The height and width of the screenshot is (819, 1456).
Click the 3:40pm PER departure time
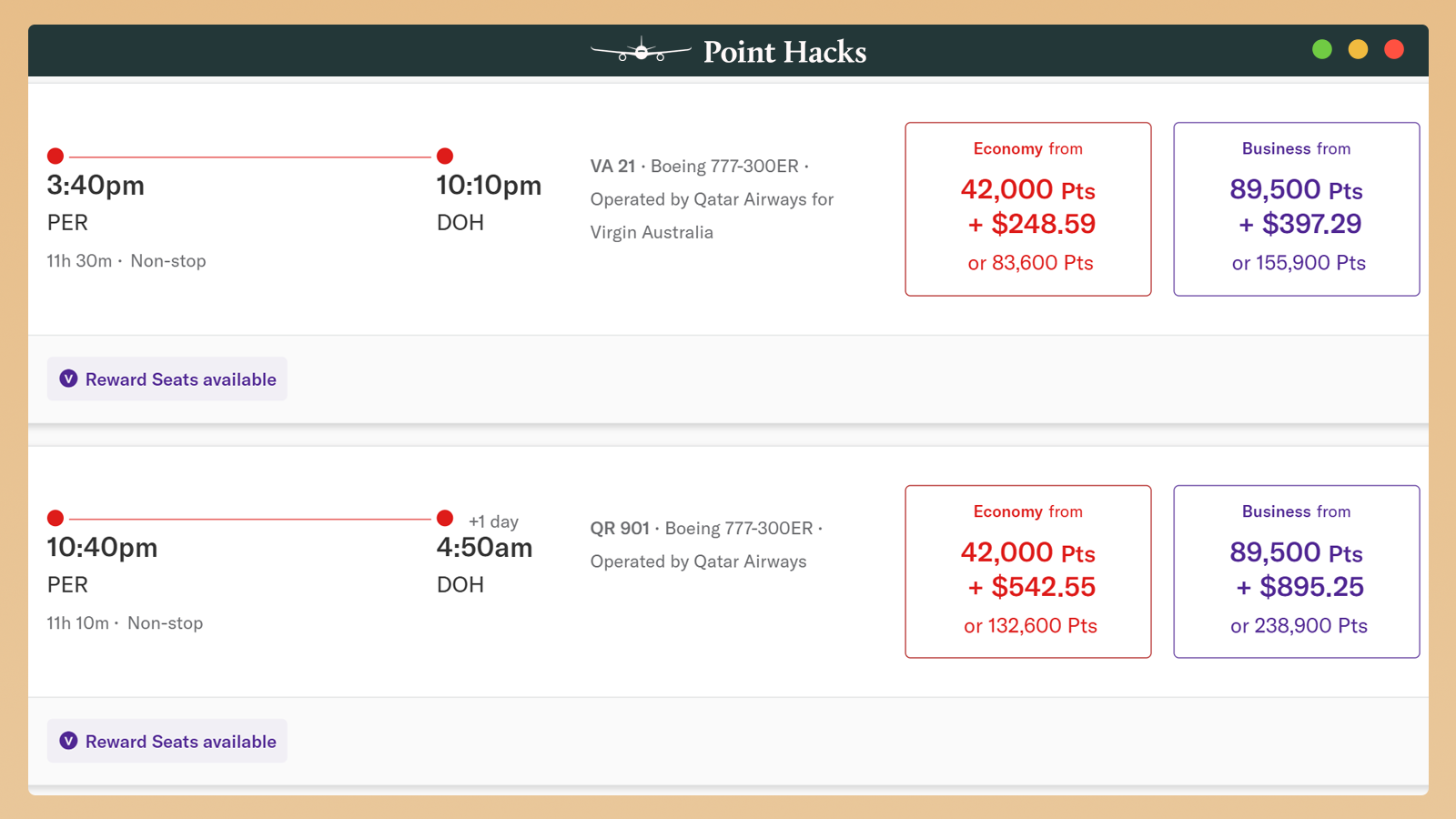[96, 186]
